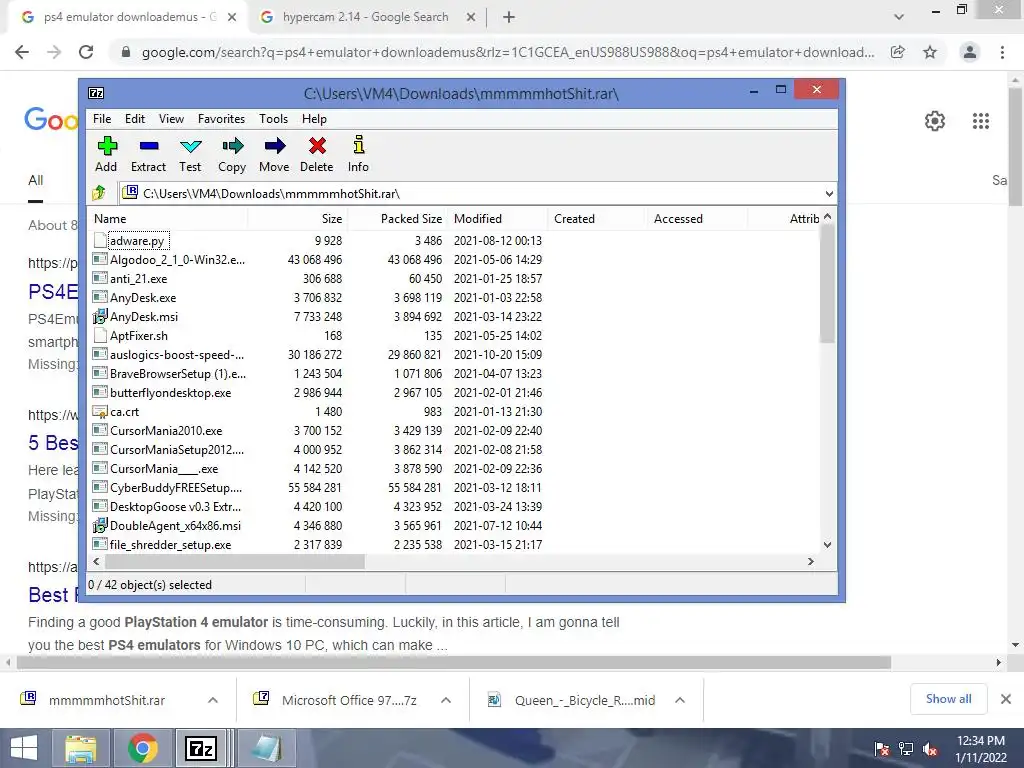Focus Chrome's address bar URL
1024x768 pixels.
pyautogui.click(x=507, y=52)
